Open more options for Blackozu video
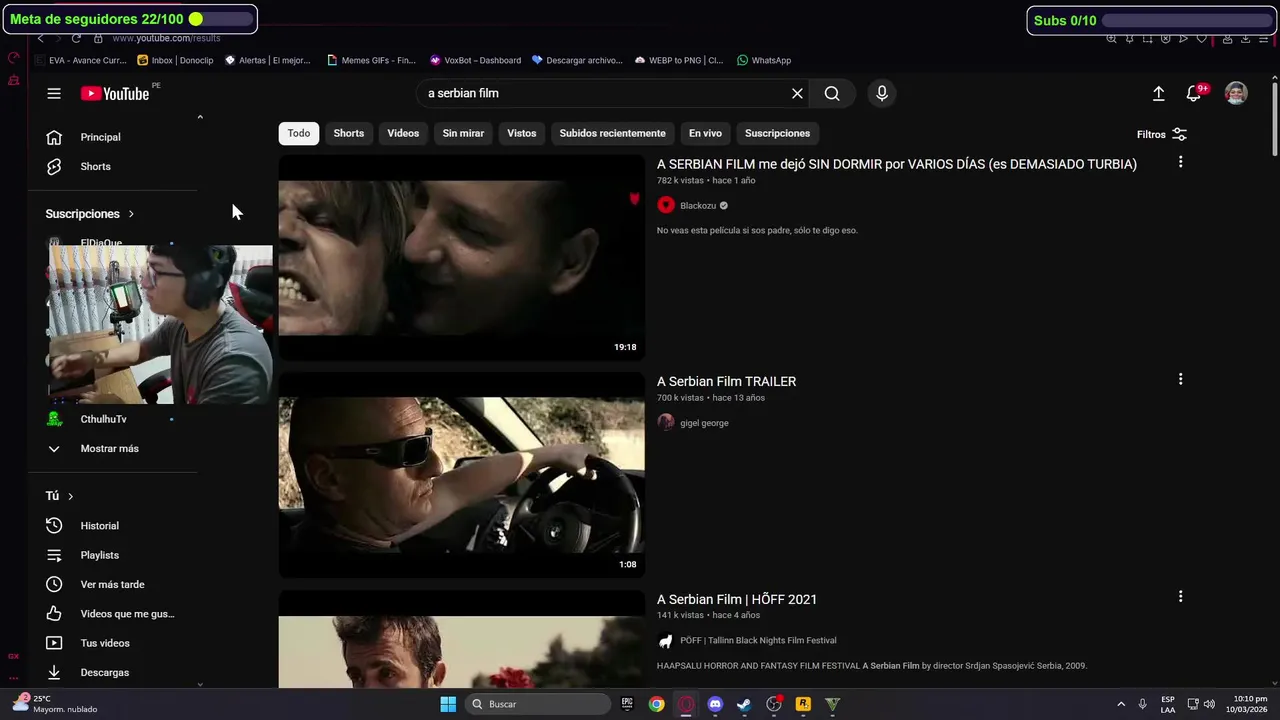The image size is (1280, 720). [x=1180, y=162]
